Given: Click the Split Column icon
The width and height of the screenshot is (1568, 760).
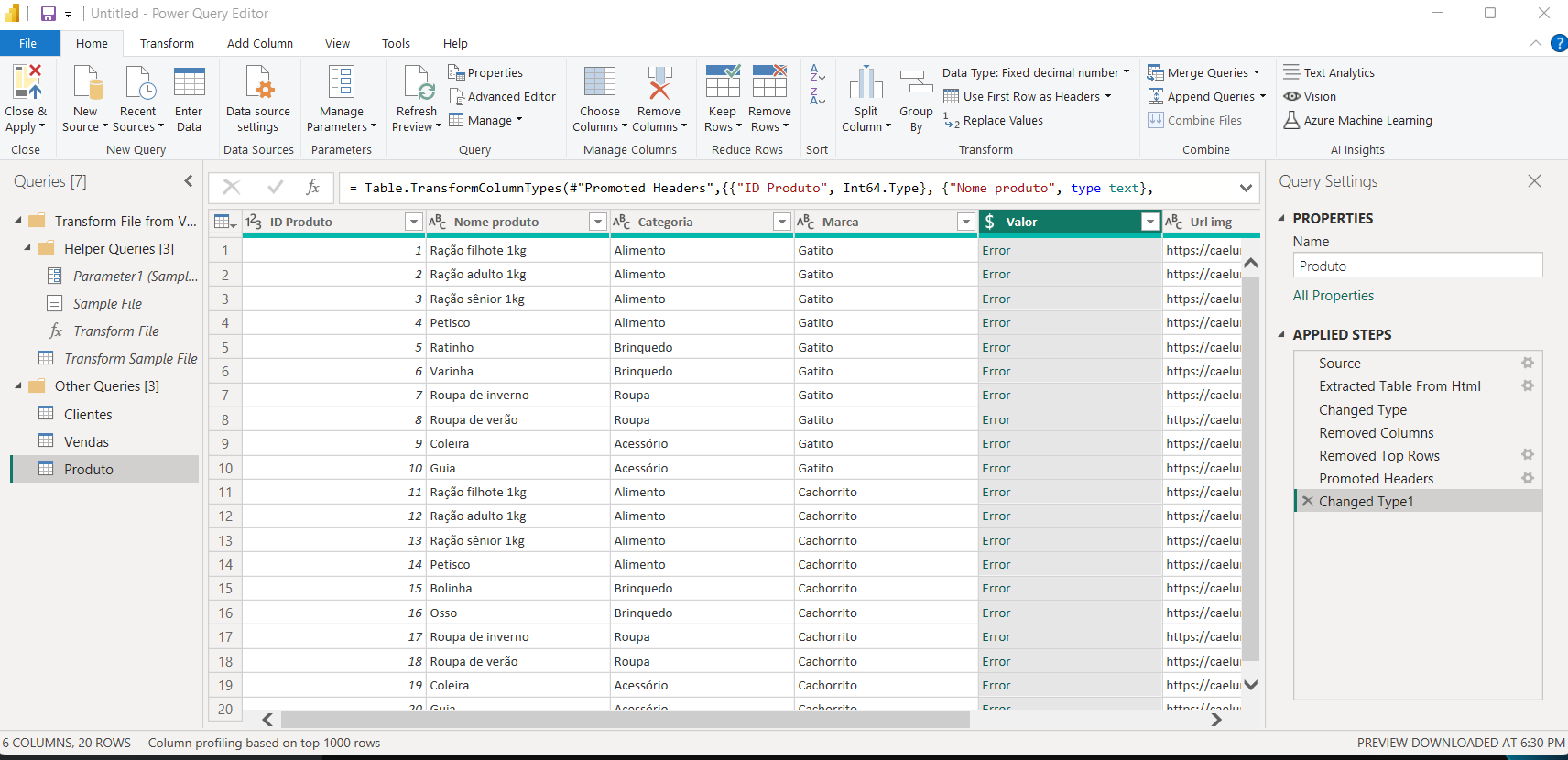Looking at the screenshot, I should click(866, 82).
